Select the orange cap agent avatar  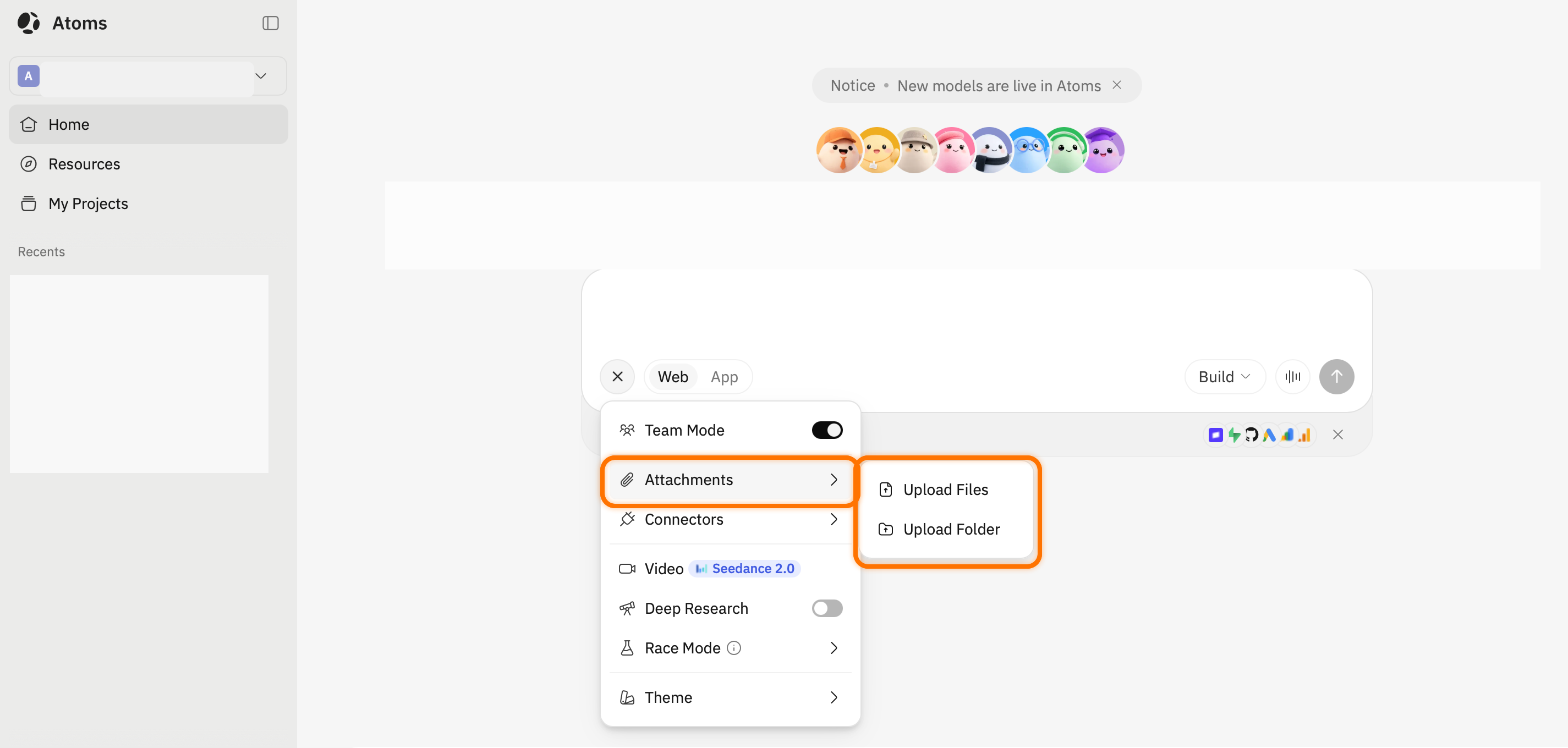(x=839, y=150)
